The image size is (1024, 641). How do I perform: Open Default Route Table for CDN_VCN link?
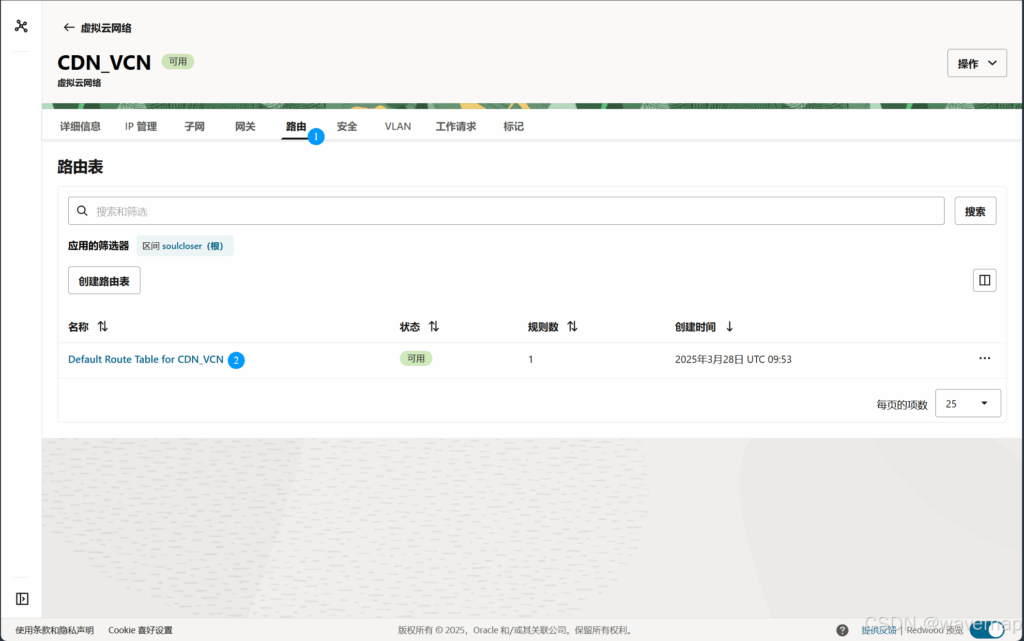tap(146, 359)
